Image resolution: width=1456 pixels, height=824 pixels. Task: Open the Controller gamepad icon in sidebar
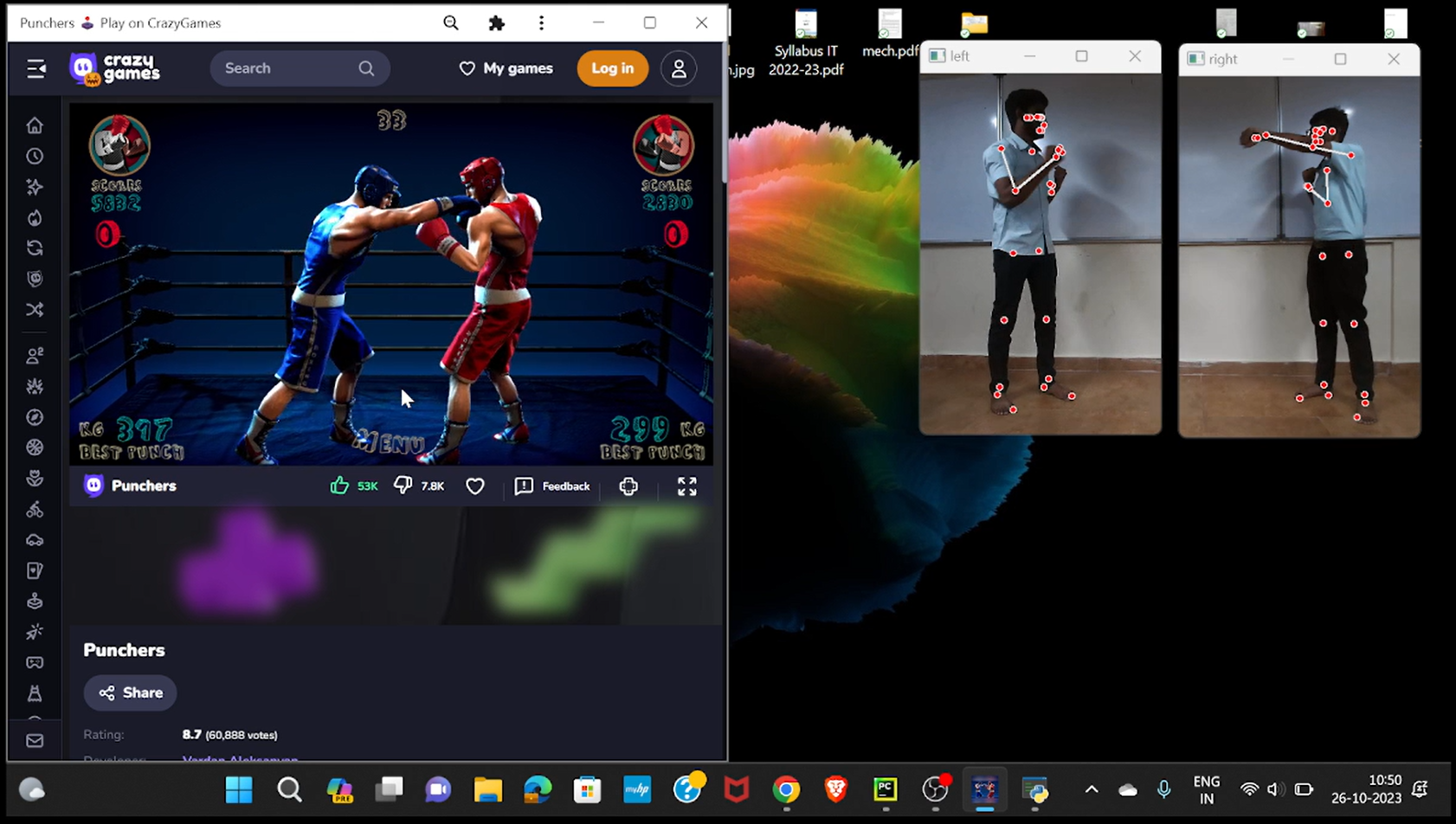35,662
